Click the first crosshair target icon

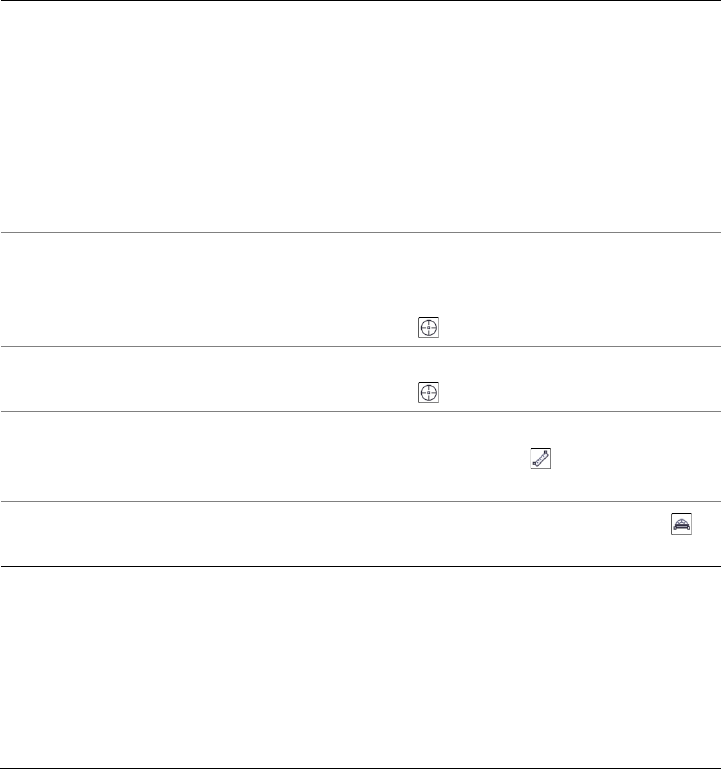tap(428, 329)
